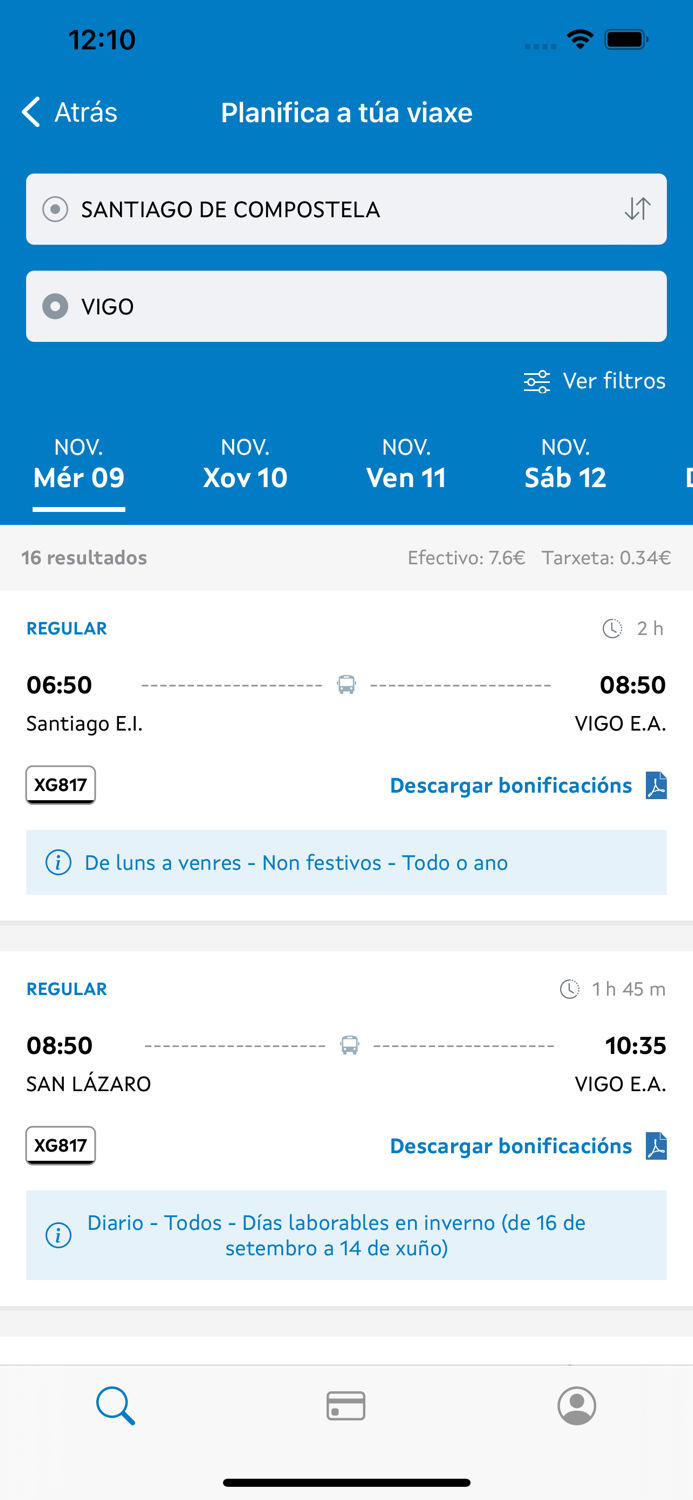Tap the back chevron next to Atrás
Viewport: 693px width, 1500px height.
coord(28,112)
